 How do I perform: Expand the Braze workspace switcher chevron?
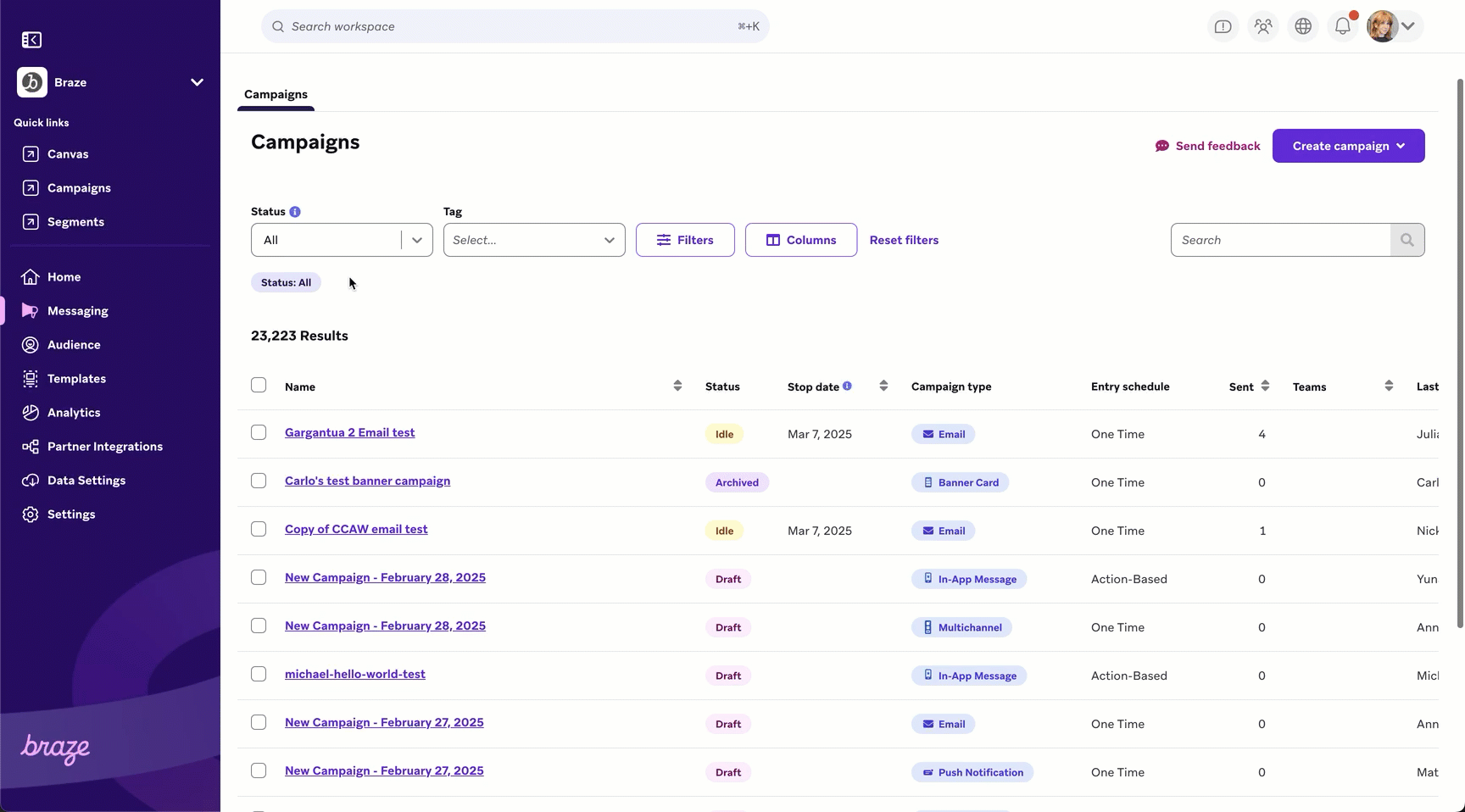click(197, 82)
